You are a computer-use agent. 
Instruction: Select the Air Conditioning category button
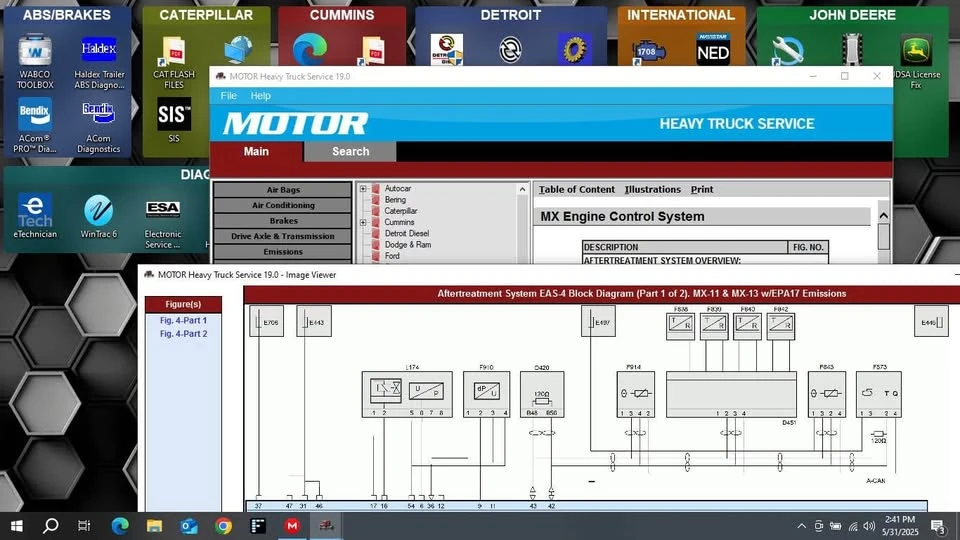283,205
